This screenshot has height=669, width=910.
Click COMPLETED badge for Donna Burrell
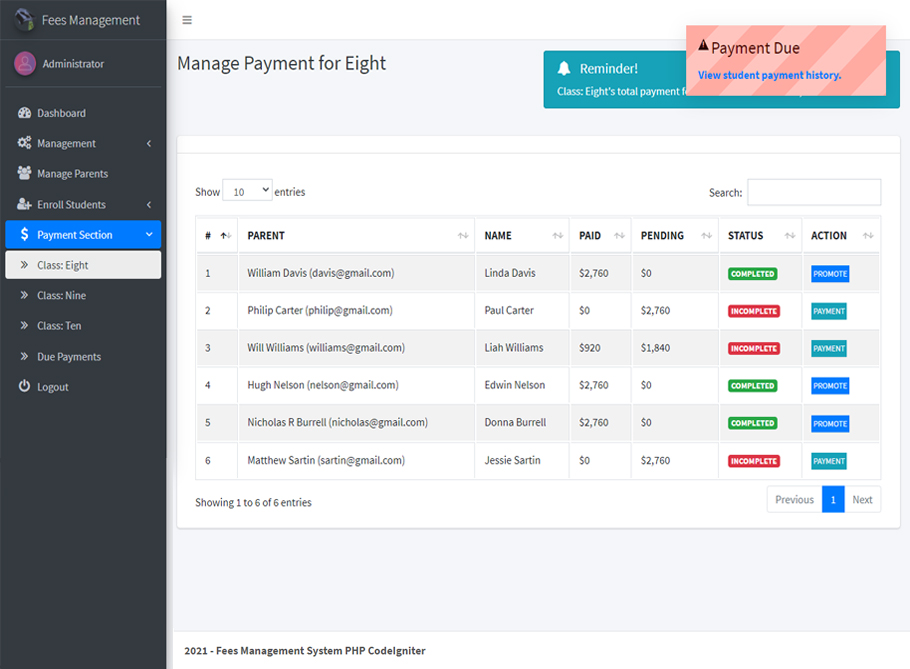pyautogui.click(x=753, y=423)
